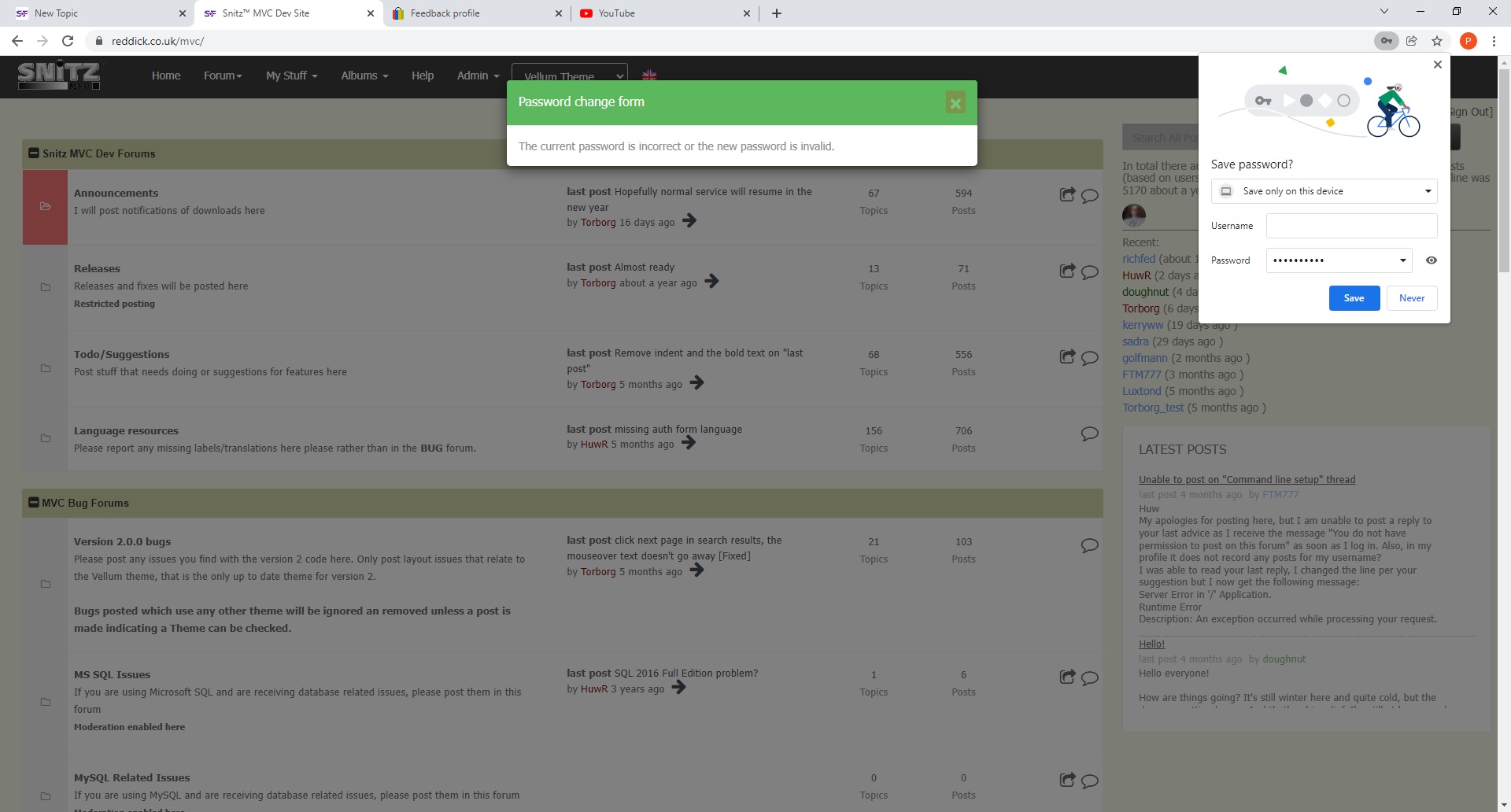Image resolution: width=1511 pixels, height=812 pixels.
Task: Click the Save password button
Action: (x=1354, y=298)
